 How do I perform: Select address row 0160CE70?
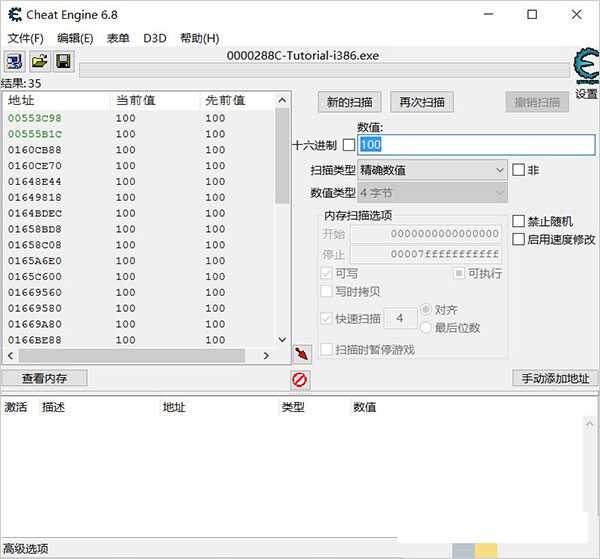(x=139, y=166)
